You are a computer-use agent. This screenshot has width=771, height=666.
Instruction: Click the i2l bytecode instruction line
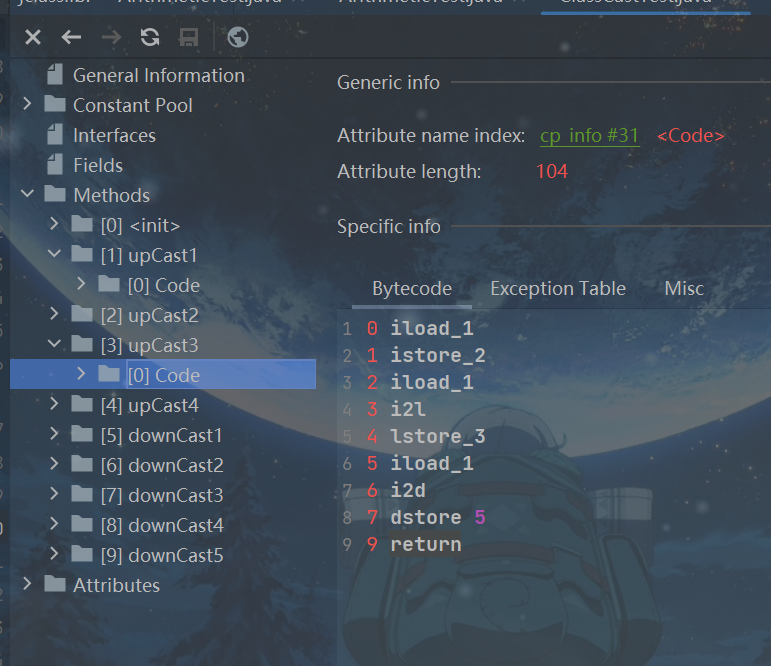(x=407, y=409)
